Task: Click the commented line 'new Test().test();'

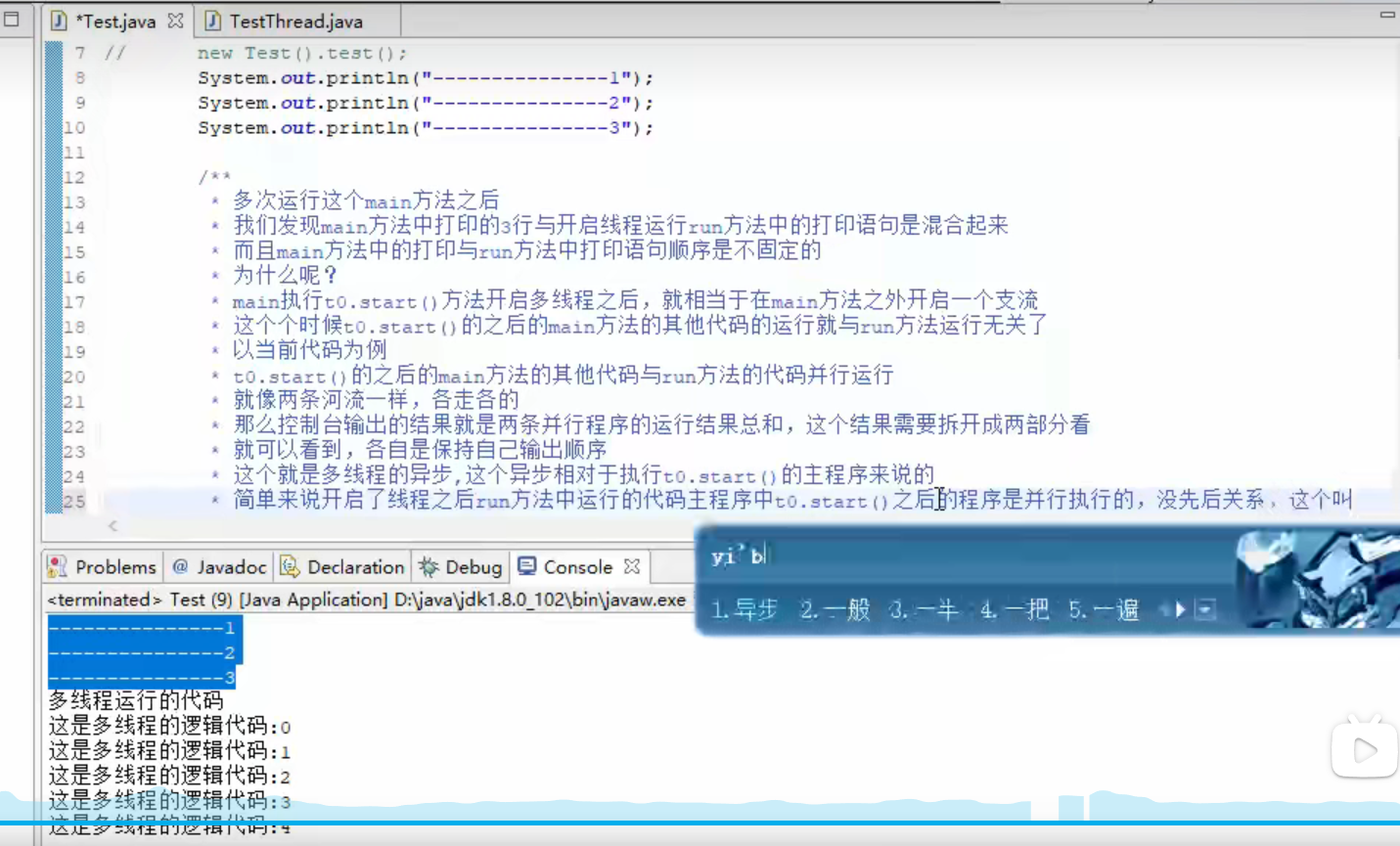Action: point(301,53)
